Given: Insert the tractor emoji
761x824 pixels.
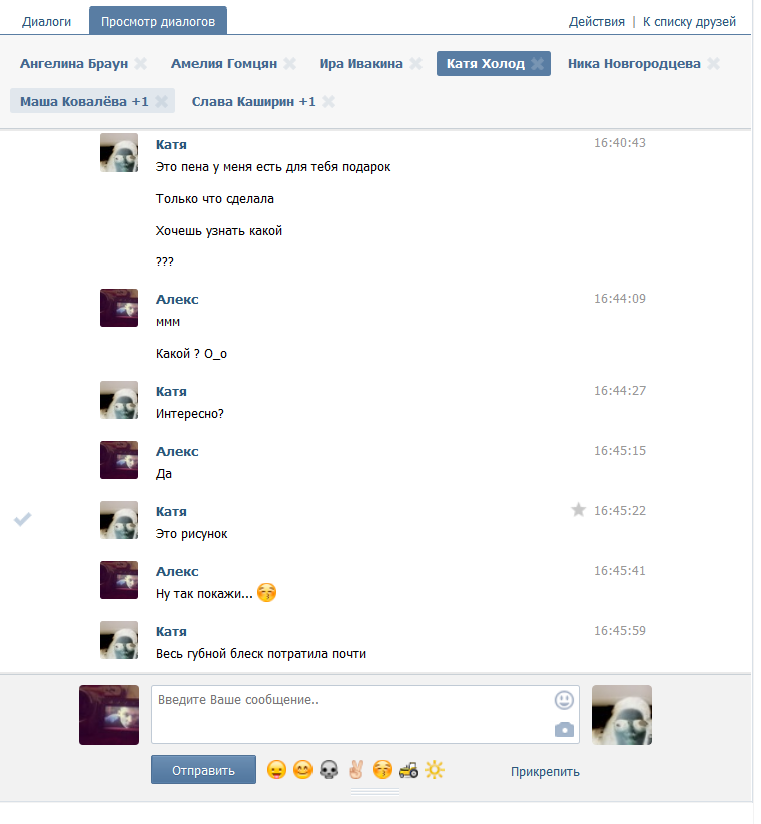Looking at the screenshot, I should pos(408,770).
